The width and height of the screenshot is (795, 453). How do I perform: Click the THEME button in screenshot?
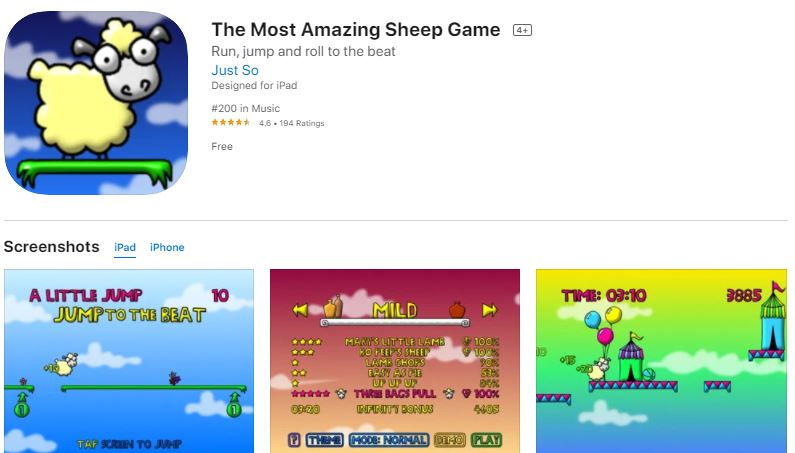pyautogui.click(x=324, y=439)
